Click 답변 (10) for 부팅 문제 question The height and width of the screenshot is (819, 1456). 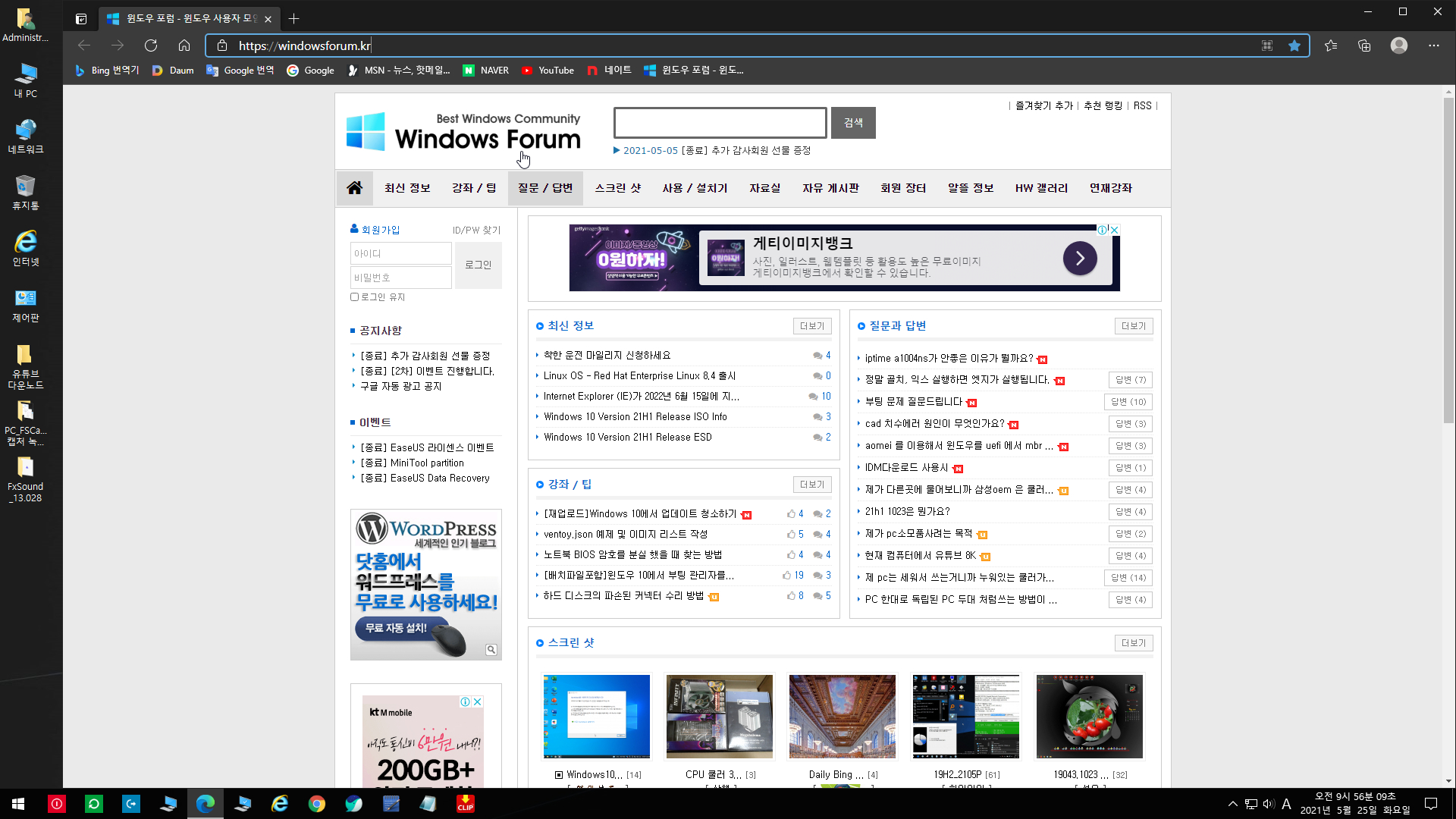coord(1128,402)
